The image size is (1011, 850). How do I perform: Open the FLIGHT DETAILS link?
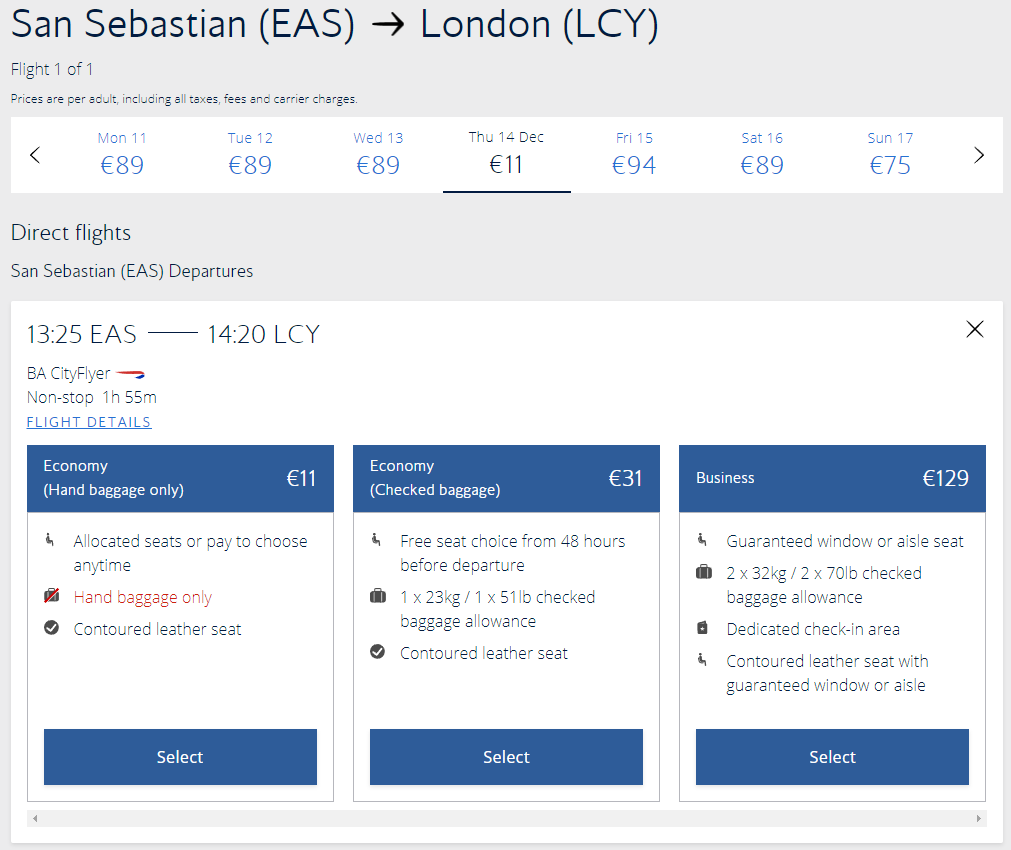pos(89,422)
